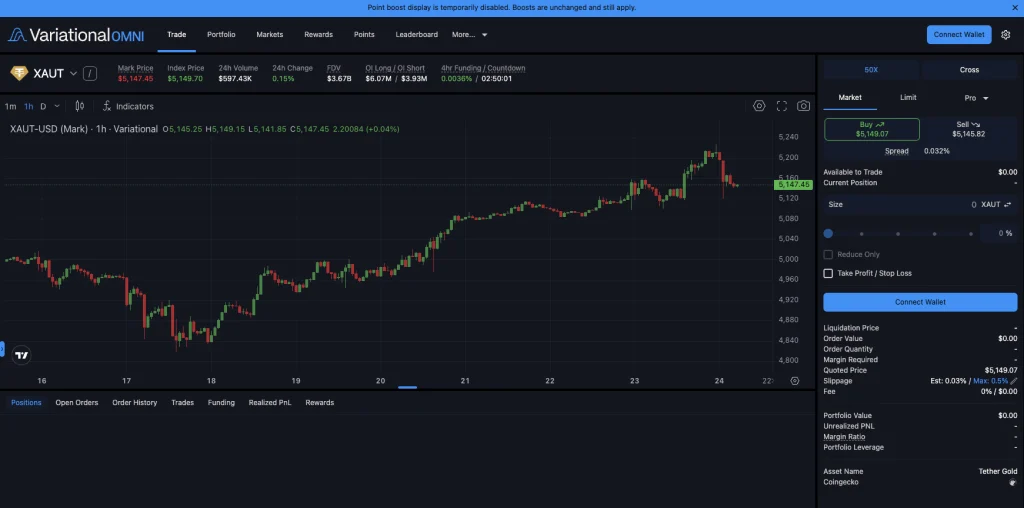Set size slider to the middle dot

[x=898, y=234]
